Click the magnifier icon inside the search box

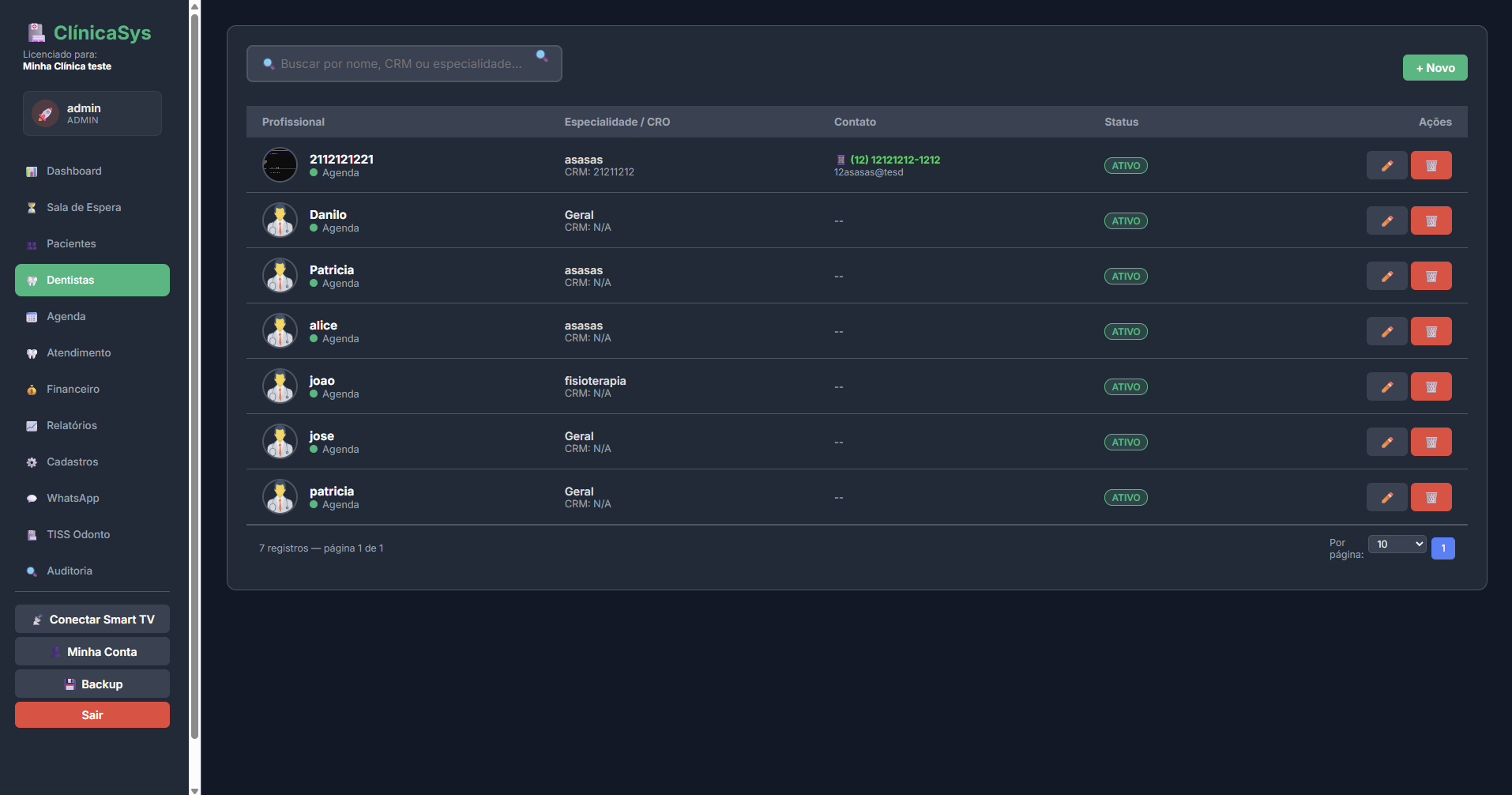tap(542, 56)
